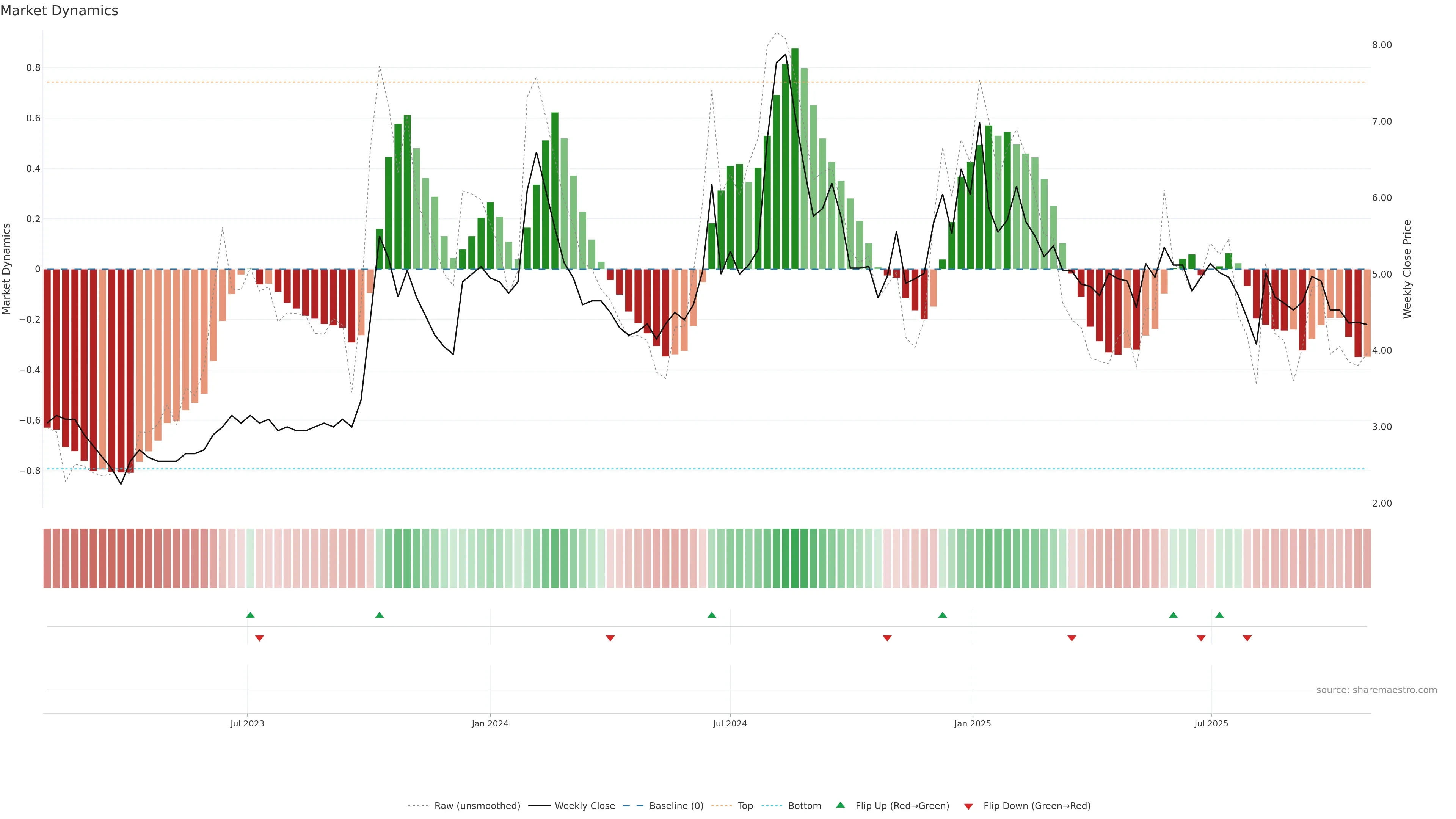Image resolution: width=1456 pixels, height=819 pixels.
Task: Click first green flip-up marker near Jul 2023
Action: click(250, 615)
